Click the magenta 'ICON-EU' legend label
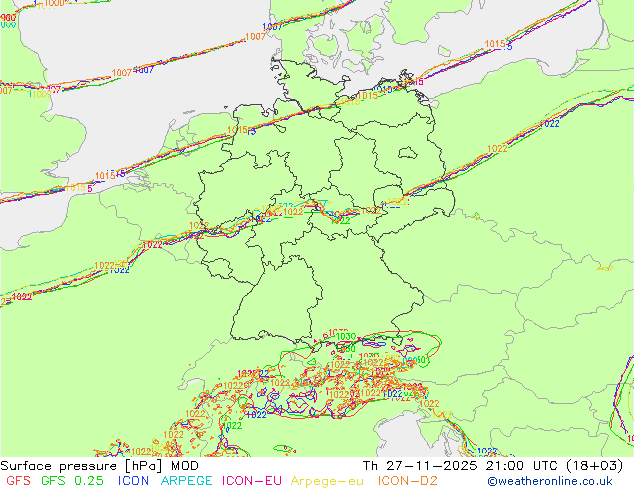 (x=251, y=481)
